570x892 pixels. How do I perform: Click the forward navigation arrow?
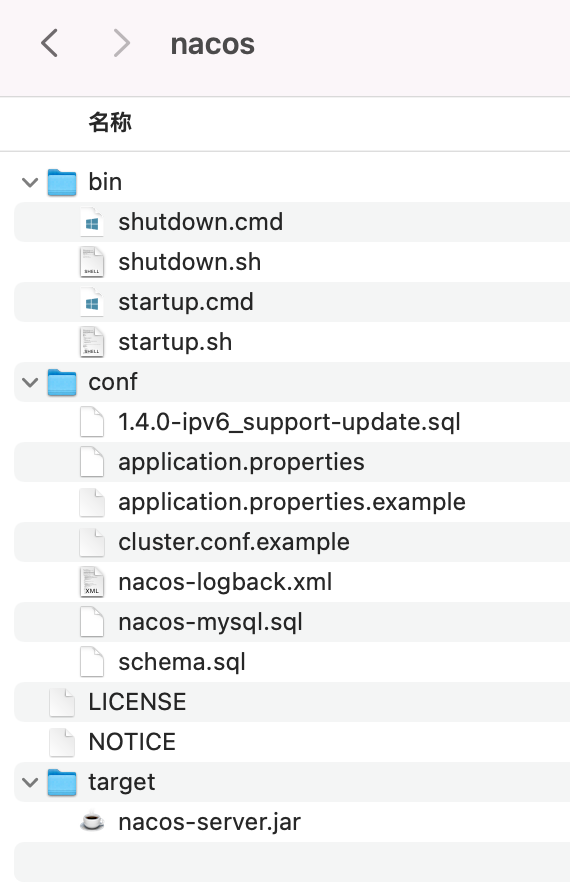pyautogui.click(x=121, y=44)
